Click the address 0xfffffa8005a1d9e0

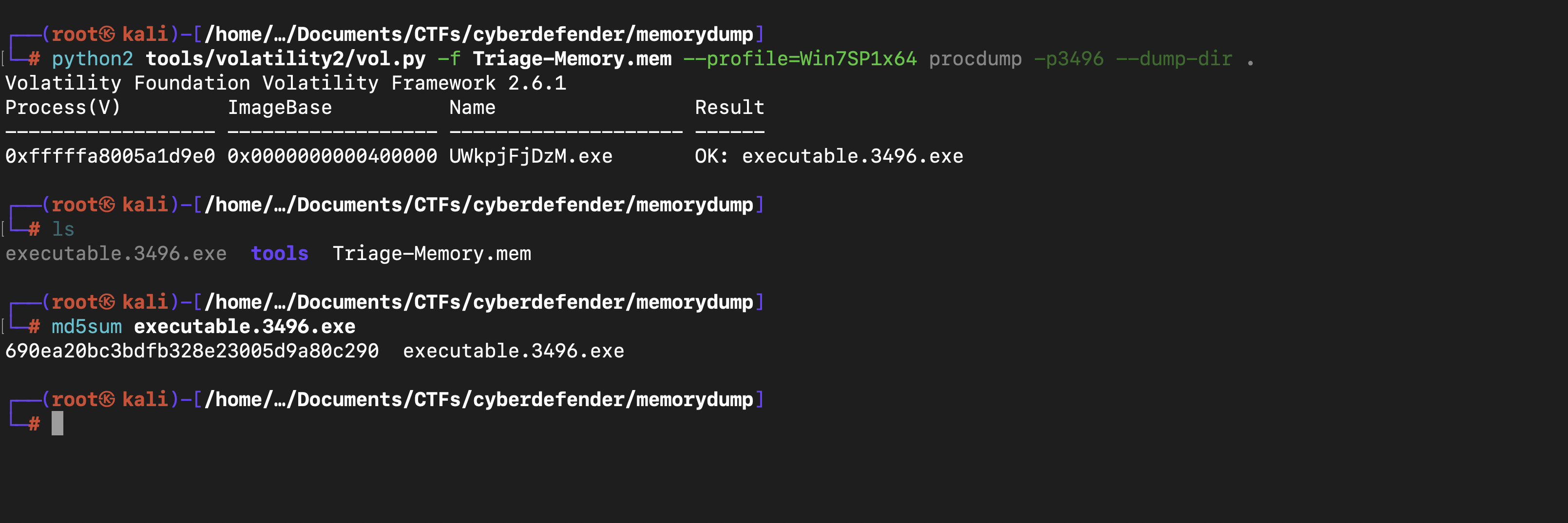[x=110, y=156]
